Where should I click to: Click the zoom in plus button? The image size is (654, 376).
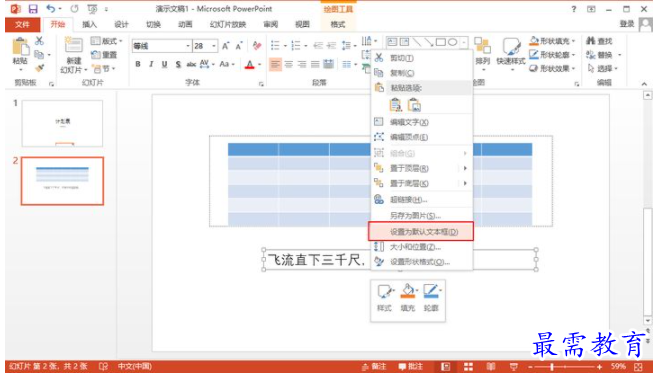(599, 367)
